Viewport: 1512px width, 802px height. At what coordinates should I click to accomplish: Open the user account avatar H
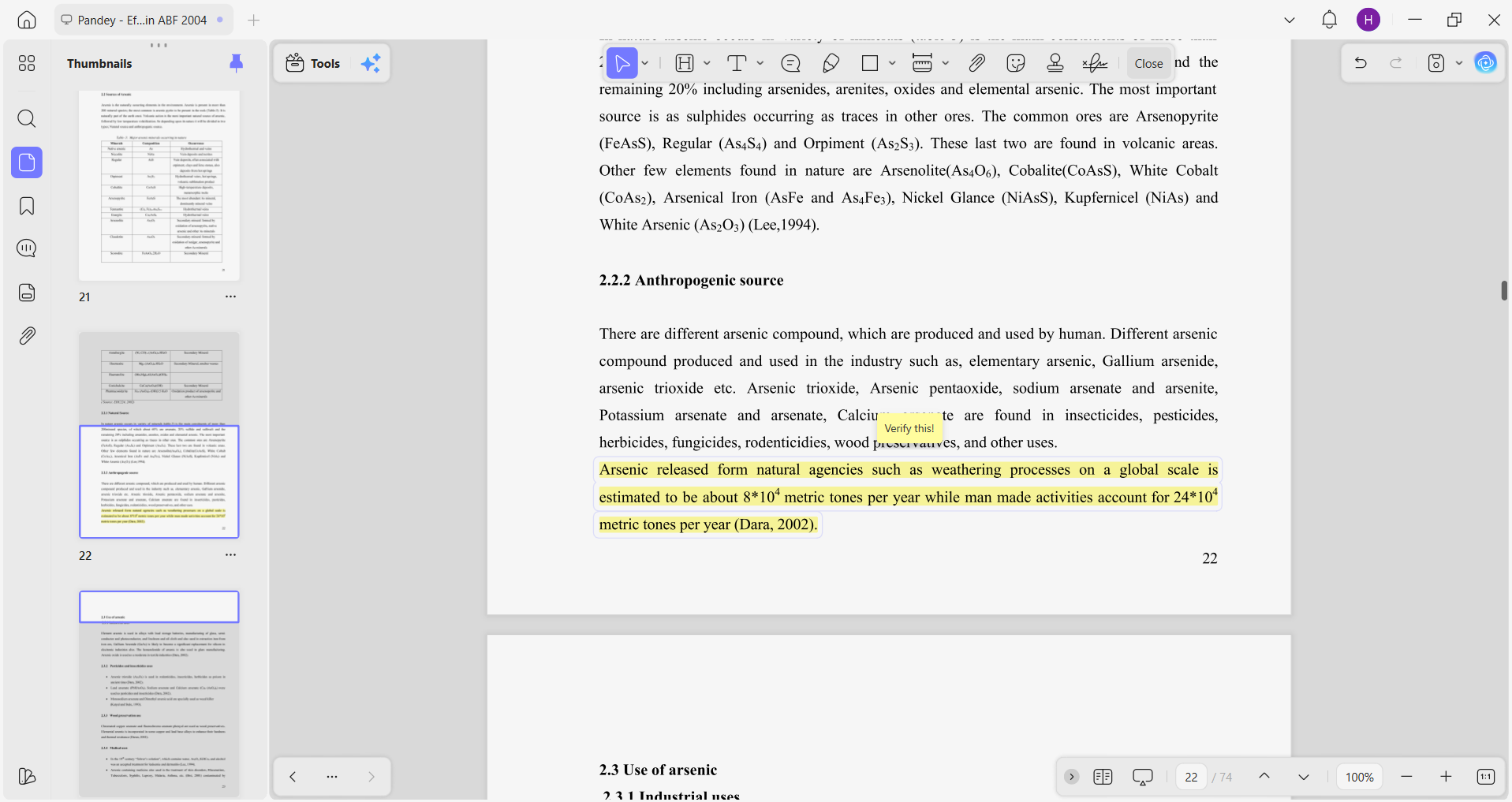[x=1368, y=20]
